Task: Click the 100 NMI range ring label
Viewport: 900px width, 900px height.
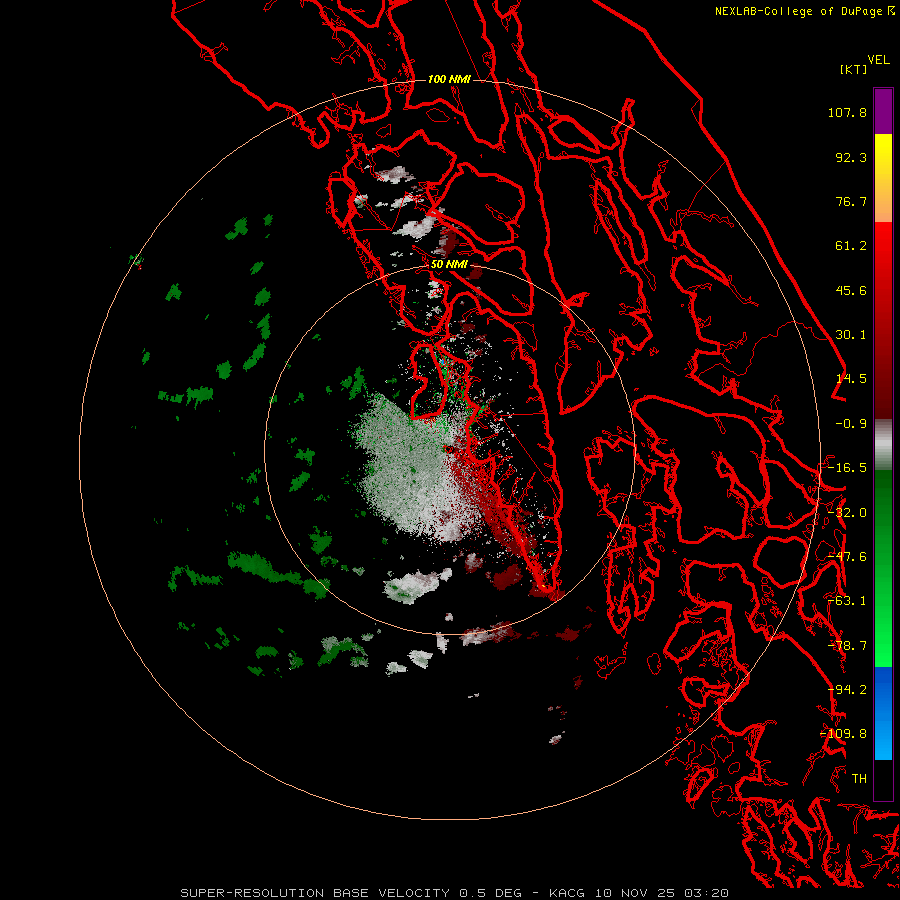Action: pyautogui.click(x=449, y=79)
